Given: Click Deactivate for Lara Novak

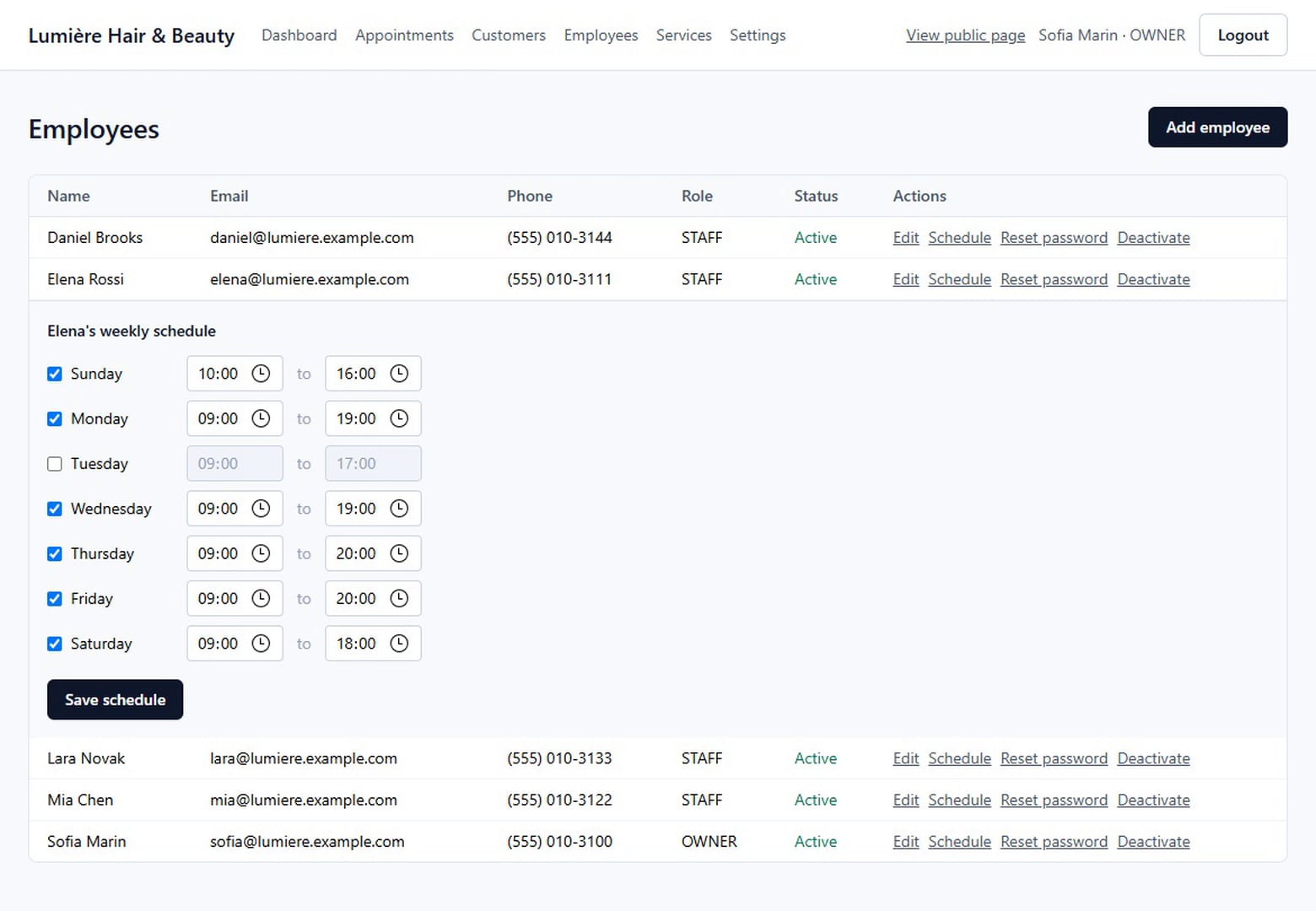Looking at the screenshot, I should click(1153, 758).
